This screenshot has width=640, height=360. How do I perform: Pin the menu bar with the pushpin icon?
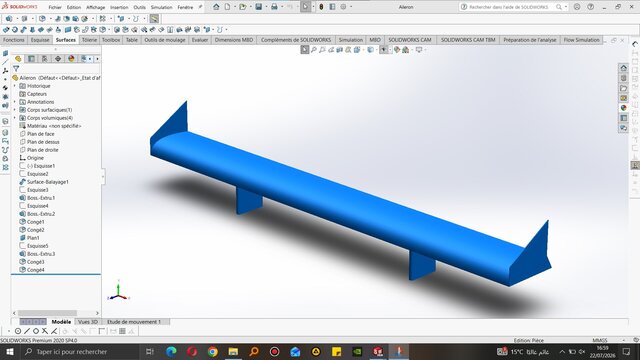[200, 7]
